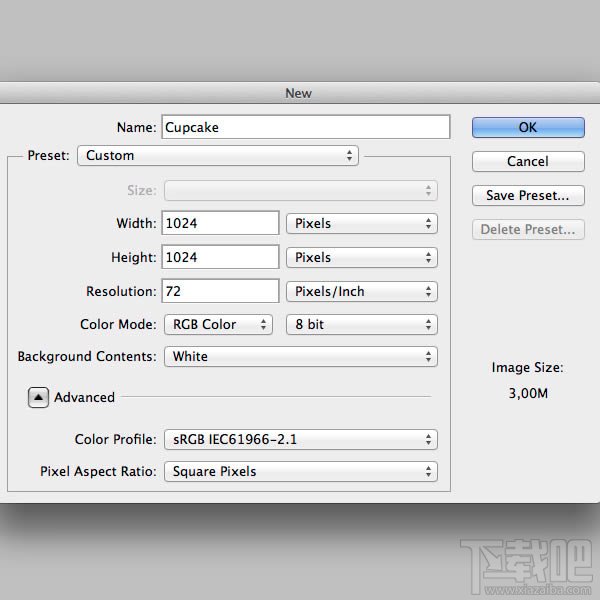Open the greyed-out Size dropdown
Viewport: 600px width, 600px height.
coord(301,191)
